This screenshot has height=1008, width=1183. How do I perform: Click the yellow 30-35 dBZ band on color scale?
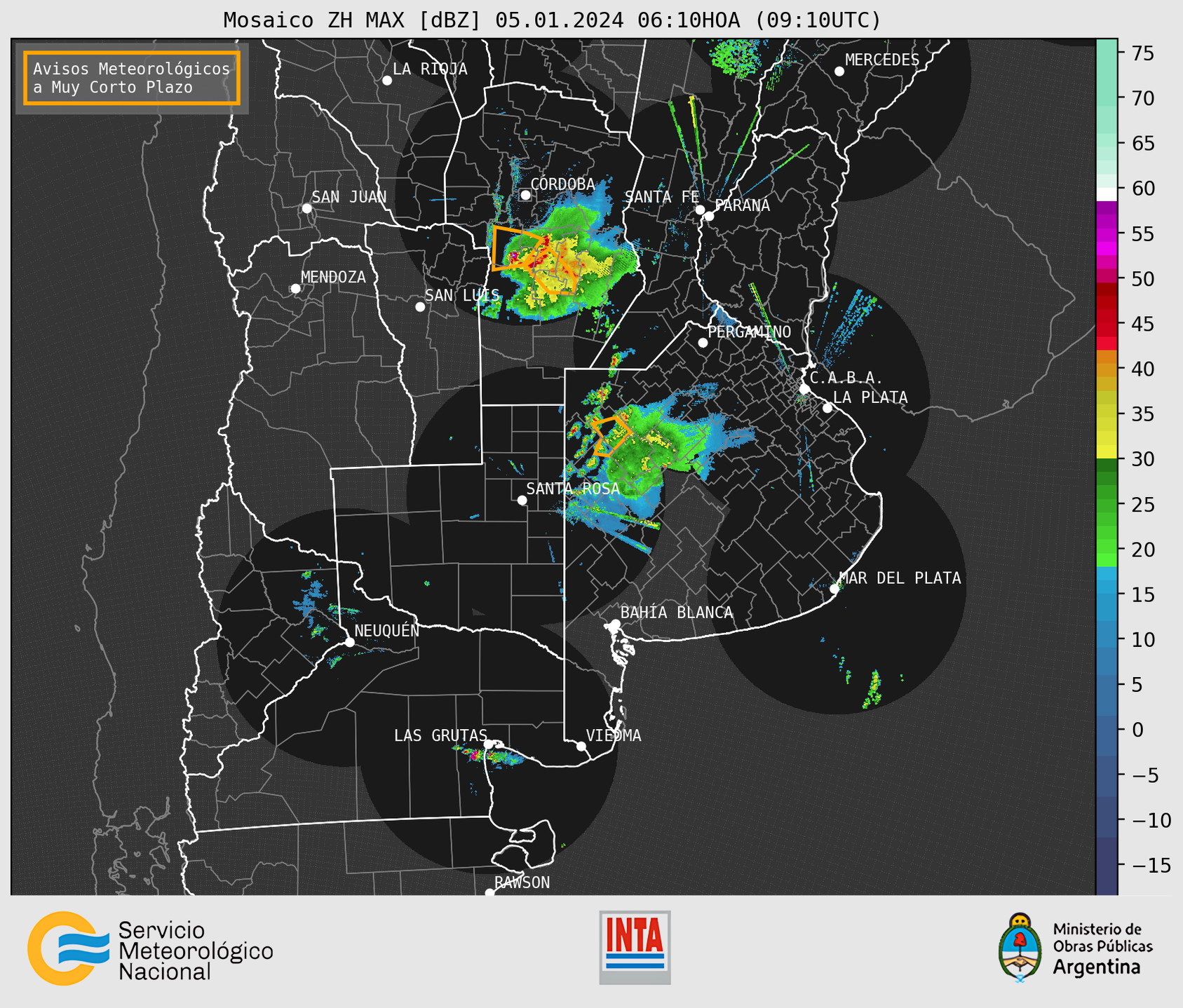click(x=1107, y=436)
